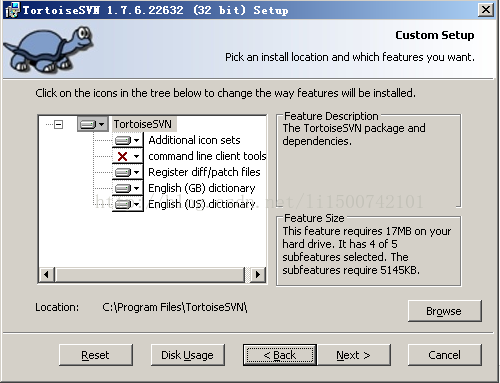Select the English (US) dictionary item
Viewport: 500px width, 383px height.
[202, 204]
